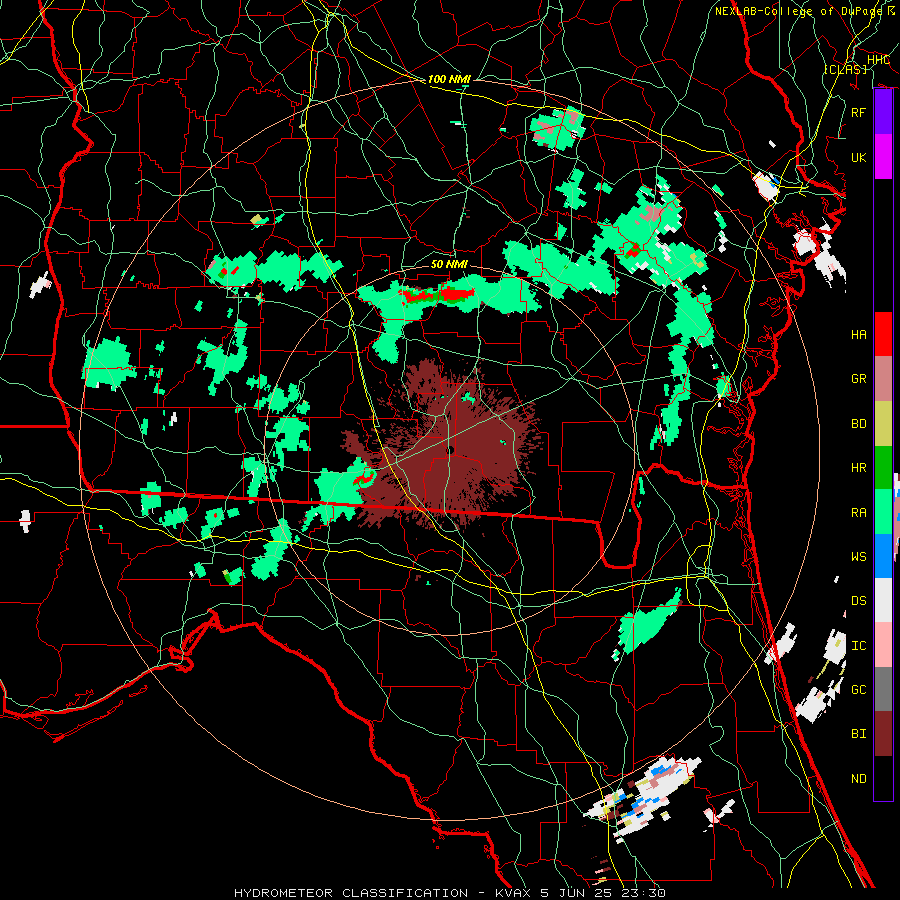
Task: Click the RF legend label
Action: point(859,112)
